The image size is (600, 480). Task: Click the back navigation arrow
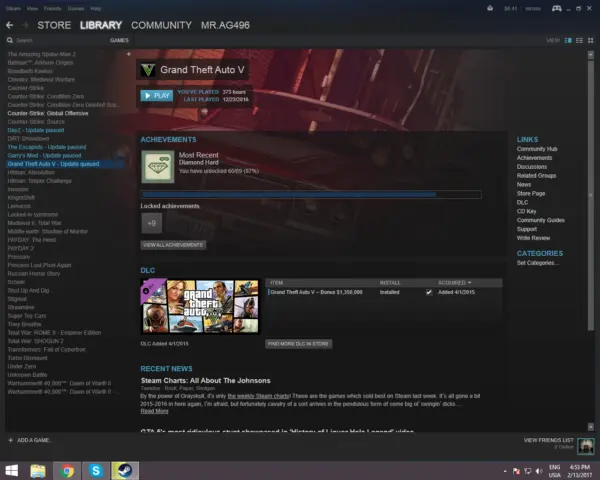point(11,22)
